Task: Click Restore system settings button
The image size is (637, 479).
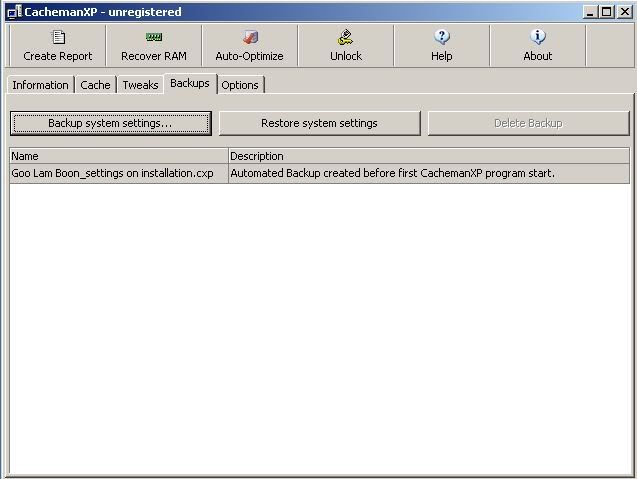Action: [x=319, y=123]
